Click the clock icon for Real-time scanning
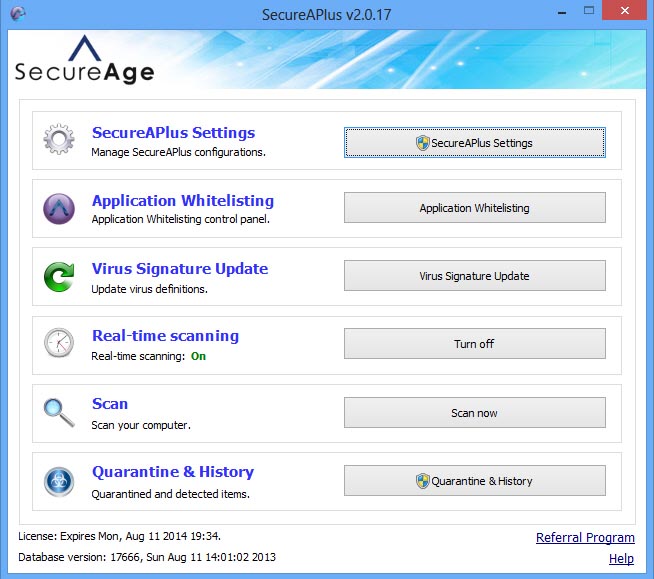The image size is (654, 579). tap(59, 344)
